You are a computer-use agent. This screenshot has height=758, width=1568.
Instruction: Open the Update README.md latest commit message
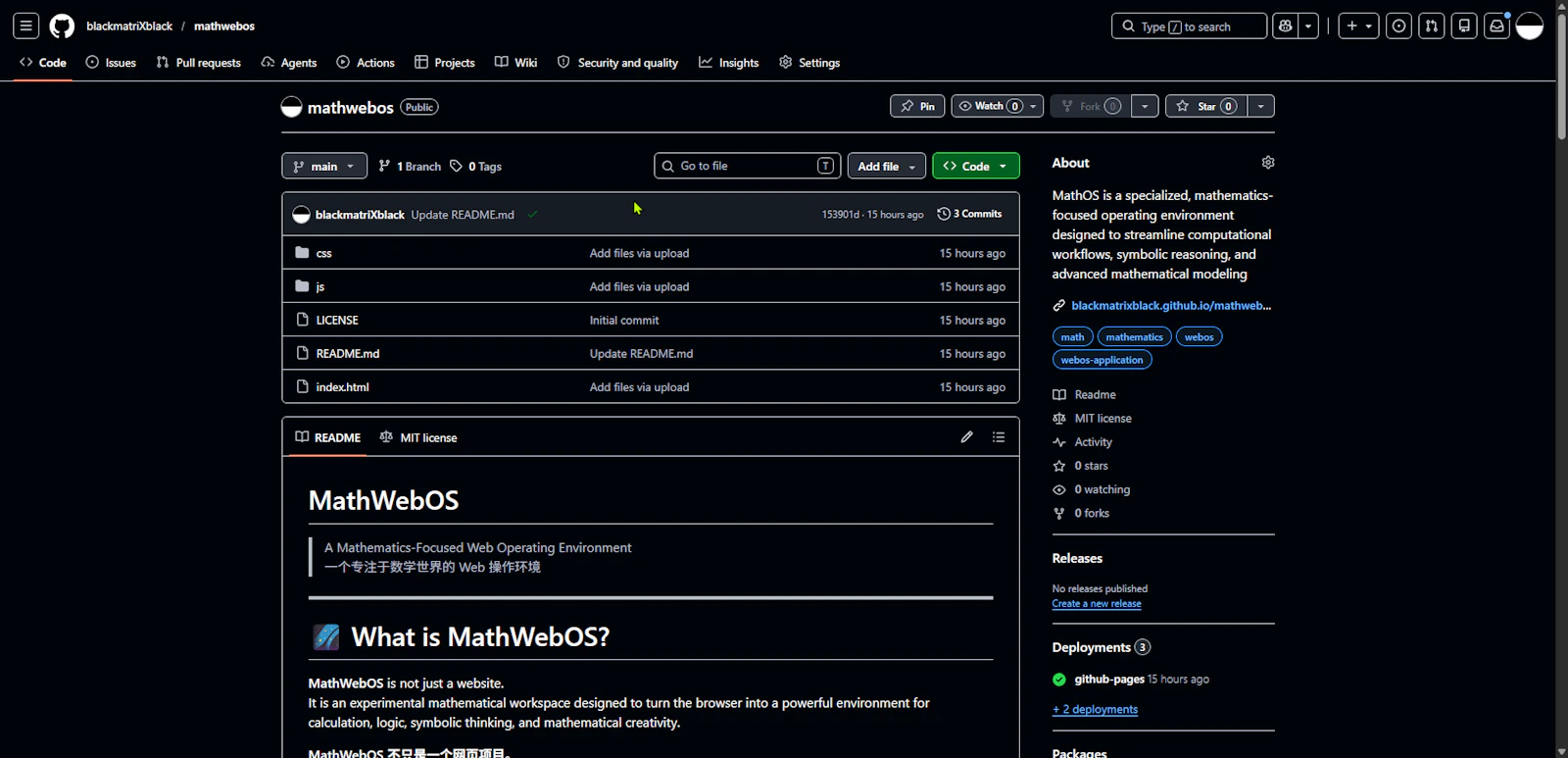[463, 215]
